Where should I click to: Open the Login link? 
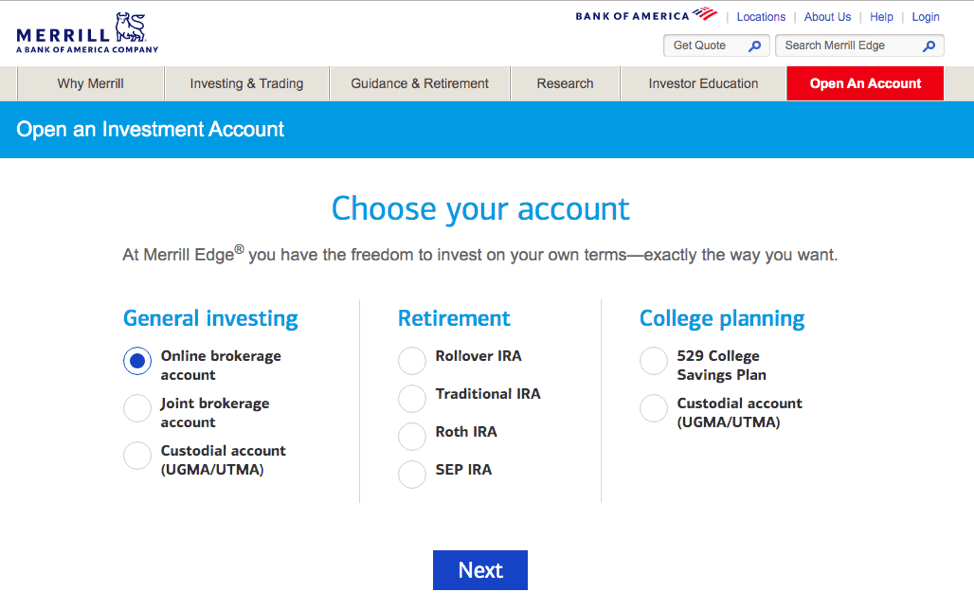click(926, 17)
